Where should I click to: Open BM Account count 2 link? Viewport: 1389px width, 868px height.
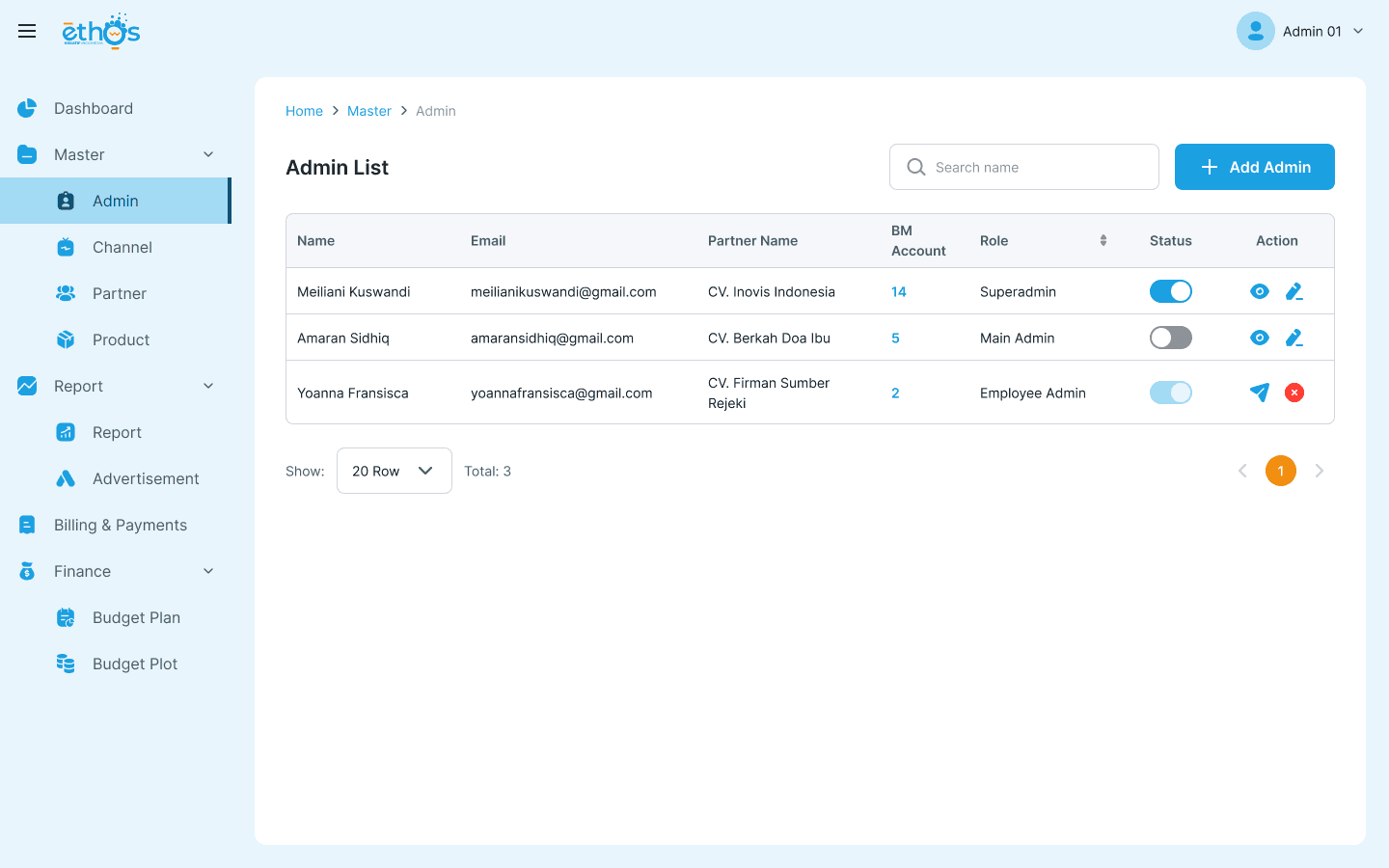point(895,393)
